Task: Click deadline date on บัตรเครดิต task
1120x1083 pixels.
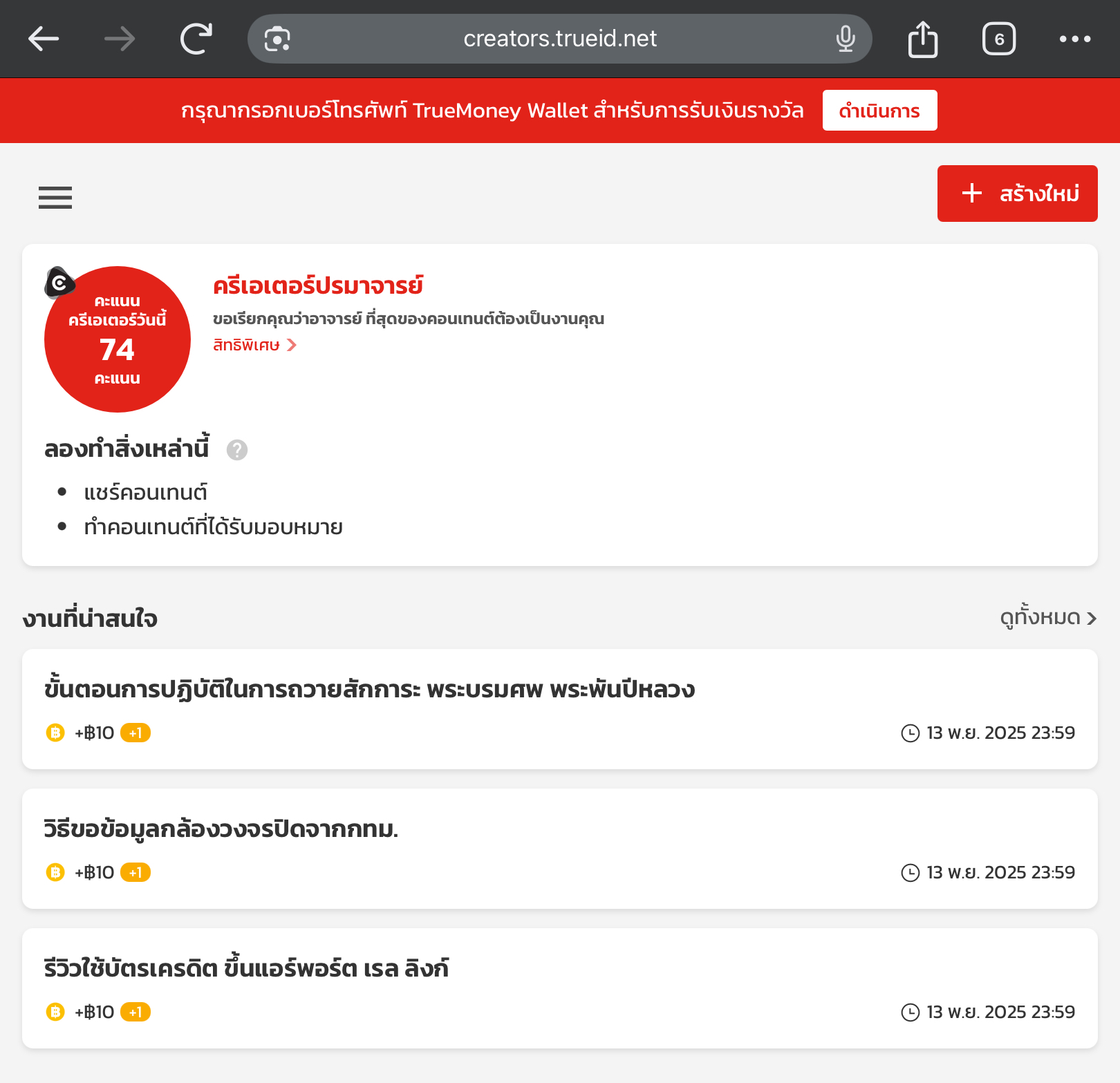Action: (x=1000, y=1013)
